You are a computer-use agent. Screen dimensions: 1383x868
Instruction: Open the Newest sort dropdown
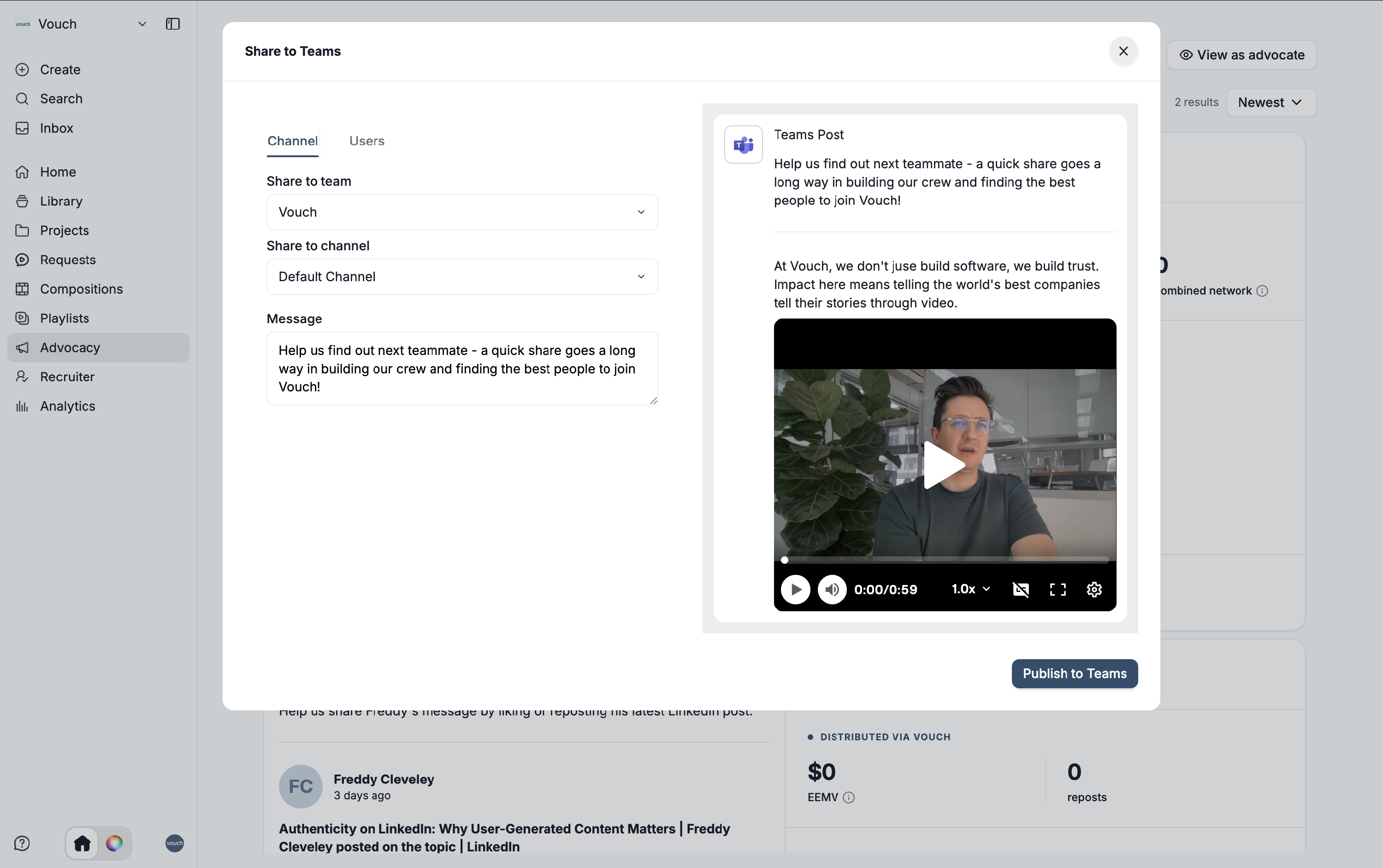1271,102
